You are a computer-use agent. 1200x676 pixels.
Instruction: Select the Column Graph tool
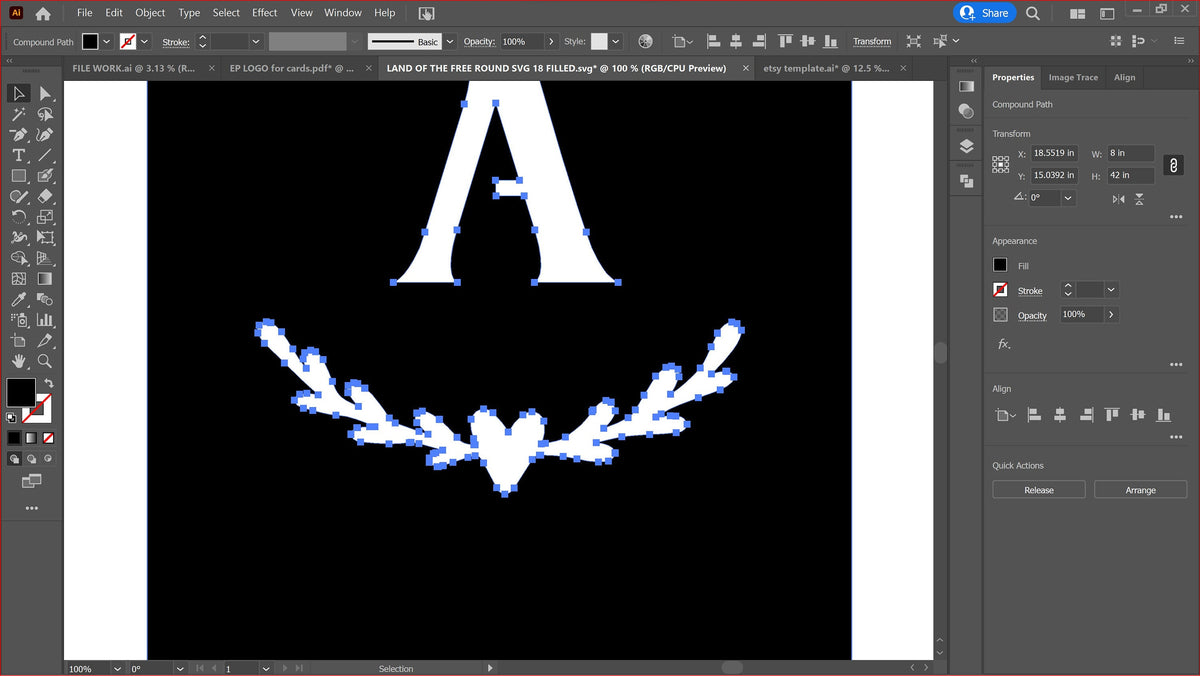[x=45, y=320]
